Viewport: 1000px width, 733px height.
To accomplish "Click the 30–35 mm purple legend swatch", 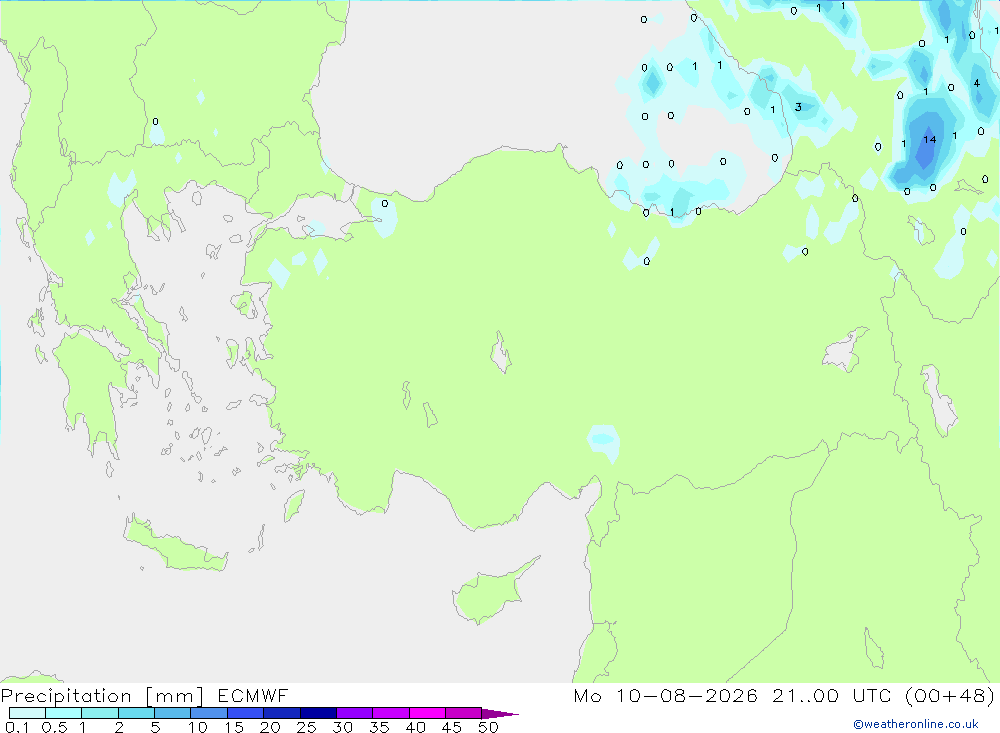I will (355, 713).
